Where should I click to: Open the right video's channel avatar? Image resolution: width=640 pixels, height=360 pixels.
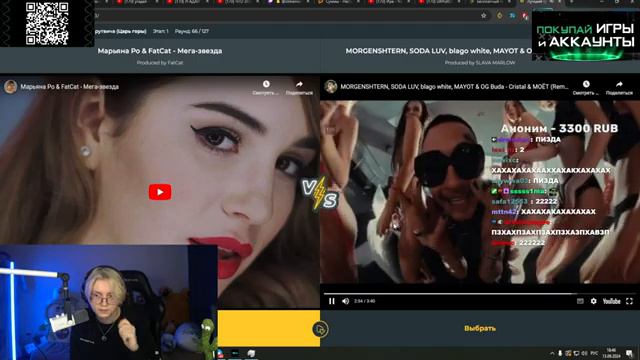331,87
